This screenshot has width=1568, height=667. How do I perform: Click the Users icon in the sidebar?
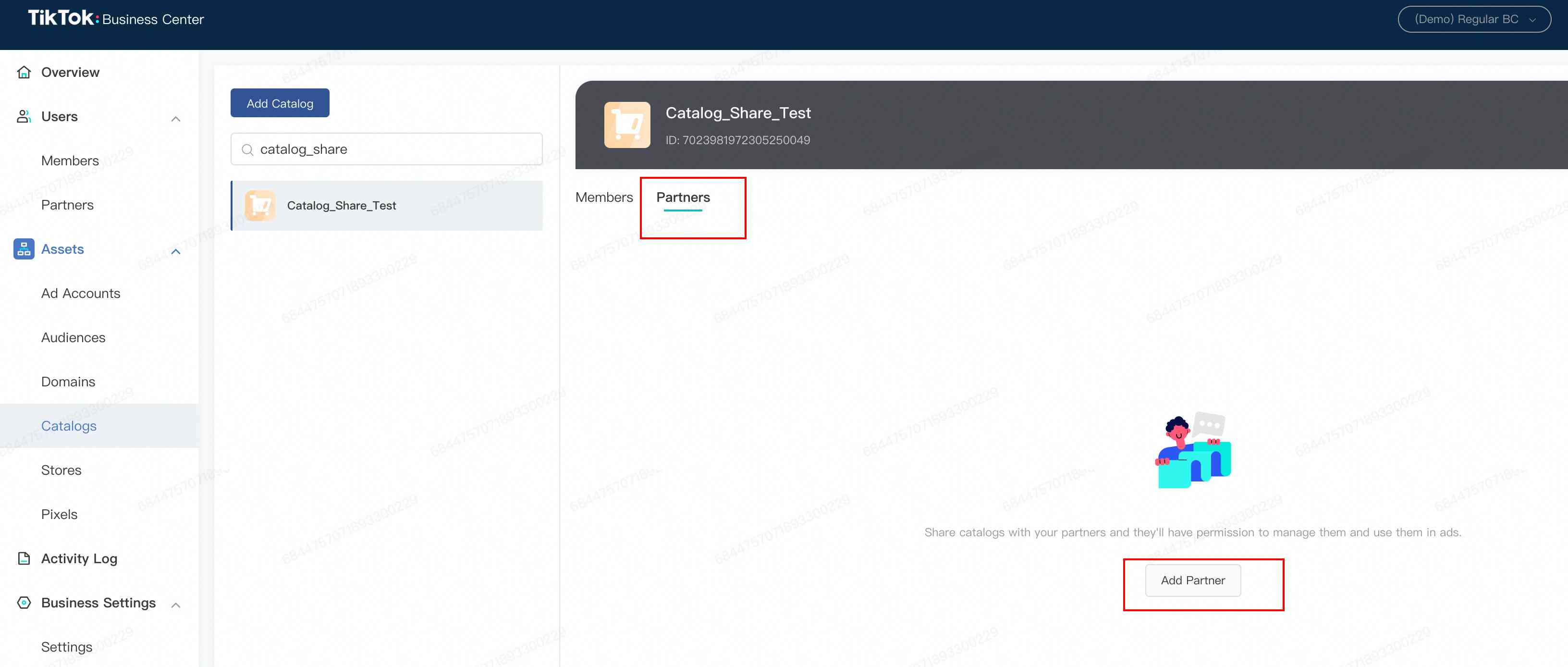(x=23, y=116)
